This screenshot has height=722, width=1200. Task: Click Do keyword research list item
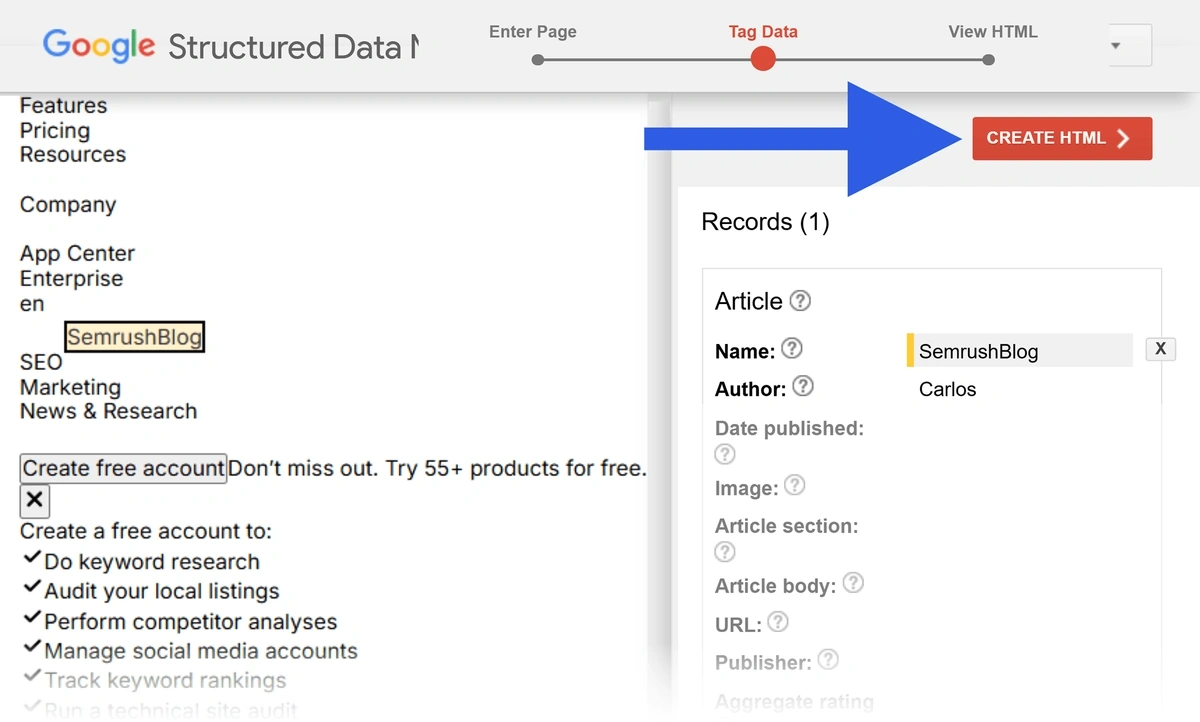point(152,562)
